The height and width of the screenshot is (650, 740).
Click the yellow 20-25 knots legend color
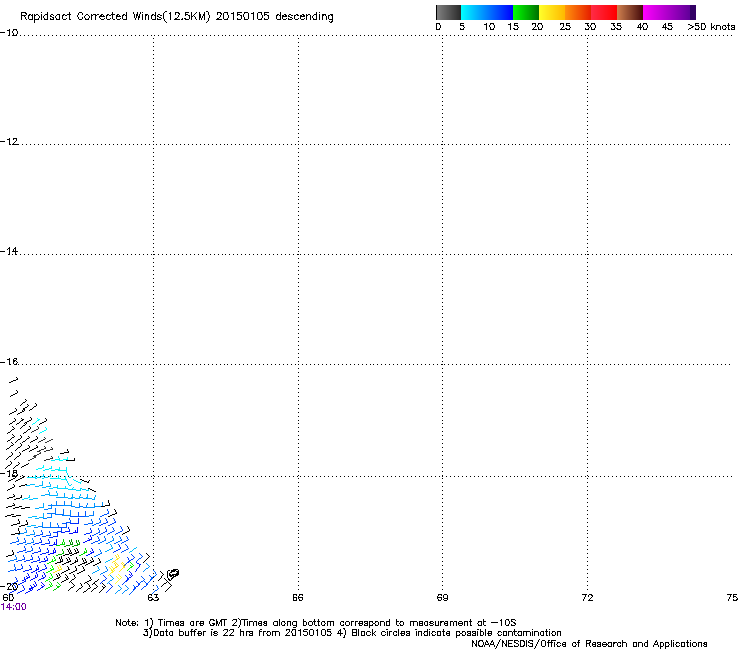(x=552, y=12)
